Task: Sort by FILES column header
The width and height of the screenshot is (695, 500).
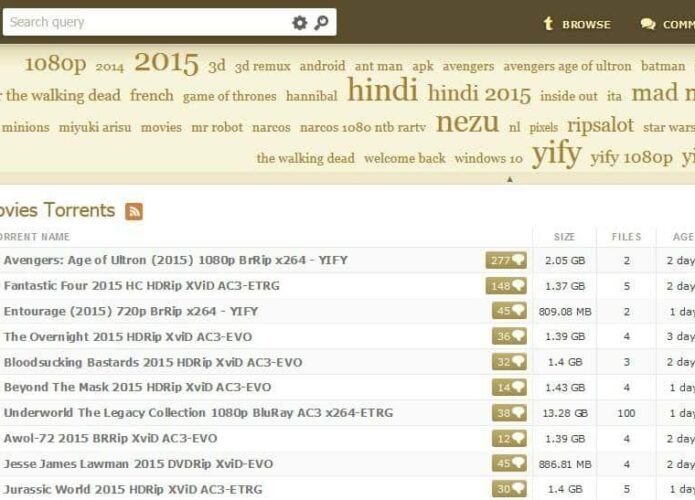Action: (626, 237)
